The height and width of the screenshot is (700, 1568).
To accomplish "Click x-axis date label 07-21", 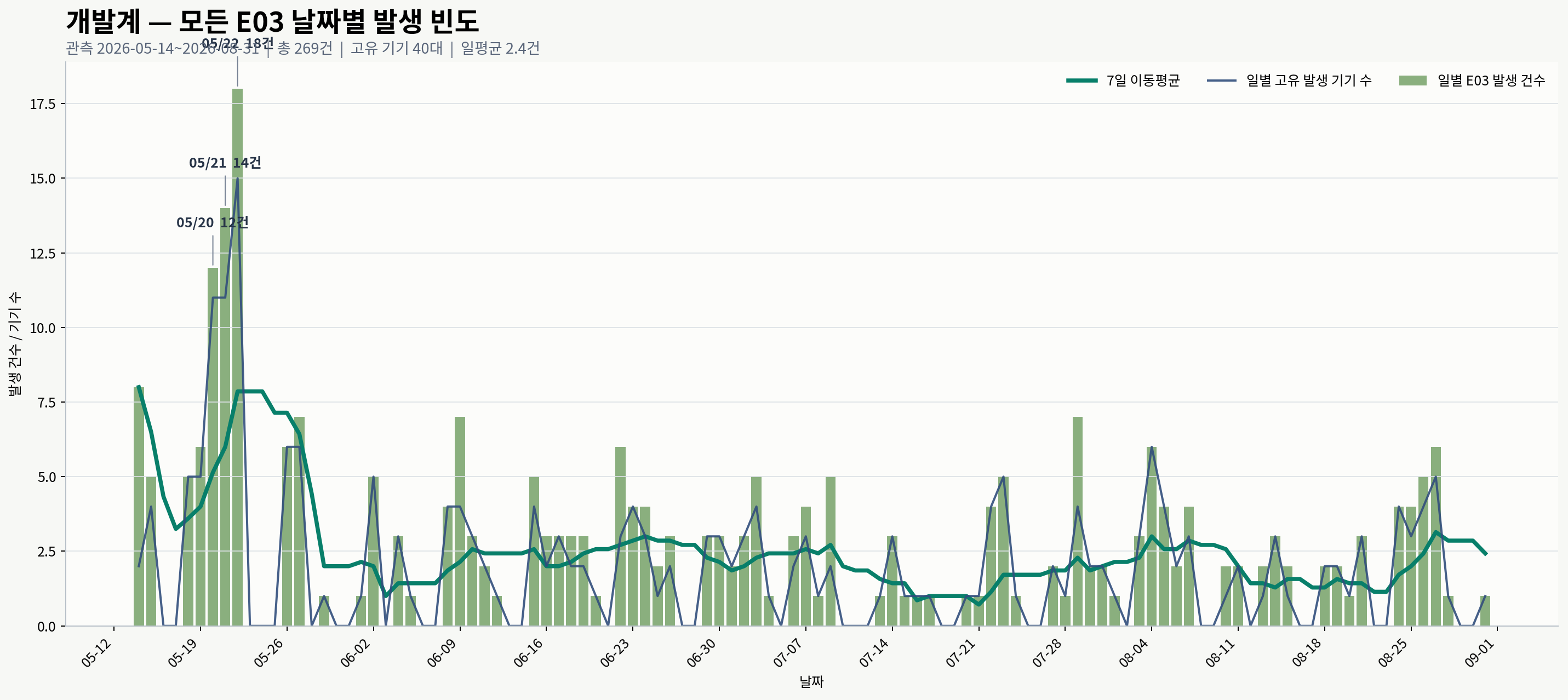I will pyautogui.click(x=961, y=652).
